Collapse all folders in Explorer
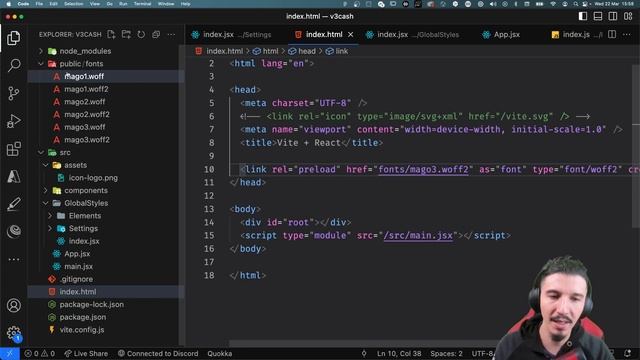Image resolution: width=640 pixels, height=360 pixels. coord(156,34)
